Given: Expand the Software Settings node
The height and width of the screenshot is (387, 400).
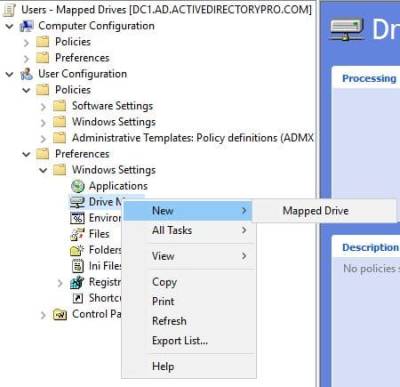Looking at the screenshot, I should [43, 106].
